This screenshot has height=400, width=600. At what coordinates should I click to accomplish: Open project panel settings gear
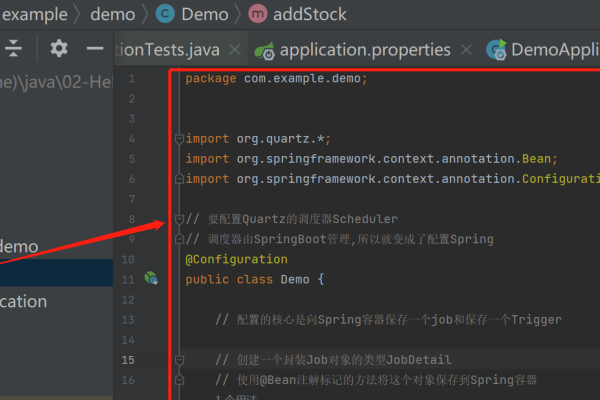[59, 49]
